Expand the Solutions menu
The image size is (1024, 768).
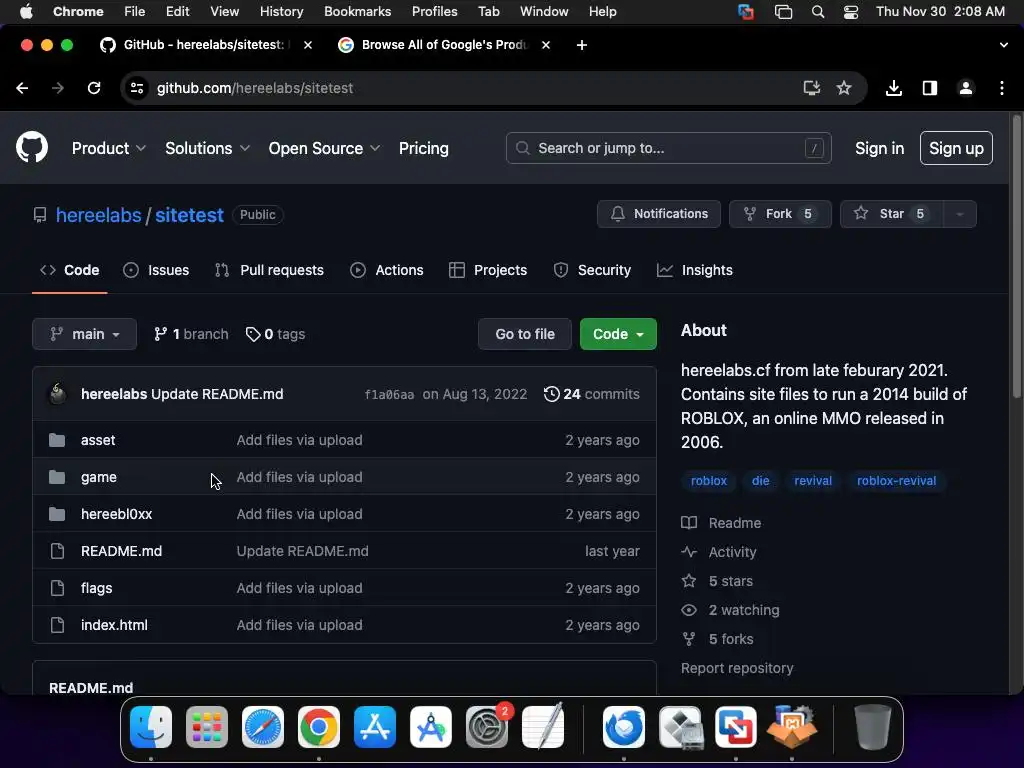click(207, 148)
